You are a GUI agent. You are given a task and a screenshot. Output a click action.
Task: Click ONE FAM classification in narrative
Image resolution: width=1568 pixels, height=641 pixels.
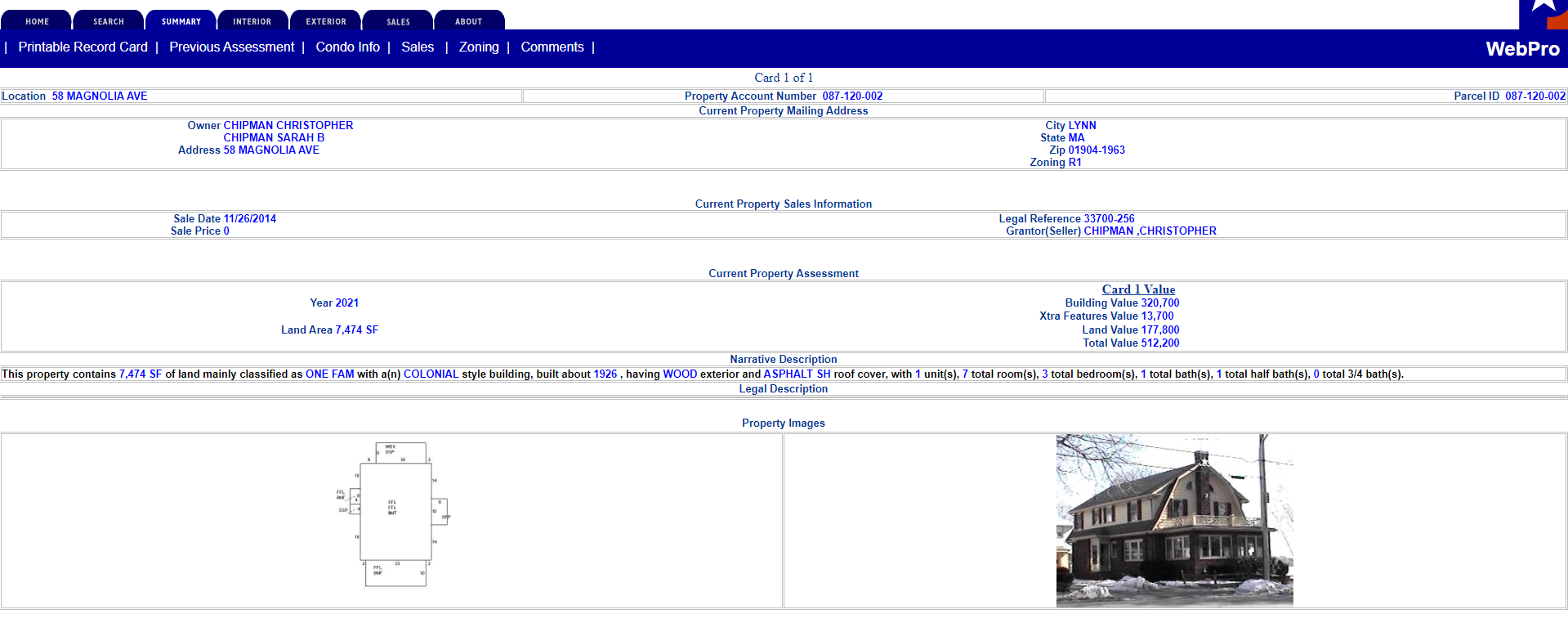tap(329, 374)
